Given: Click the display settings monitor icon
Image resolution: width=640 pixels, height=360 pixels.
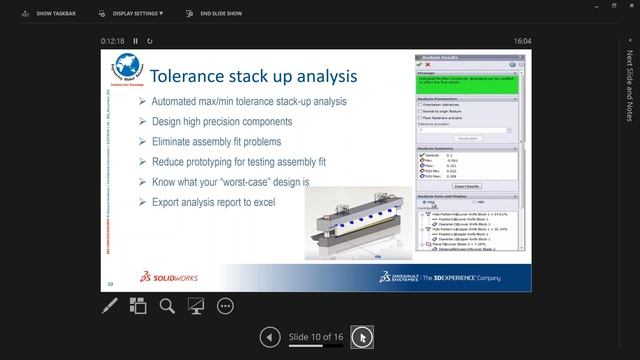Looking at the screenshot, I should pyautogui.click(x=102, y=13).
